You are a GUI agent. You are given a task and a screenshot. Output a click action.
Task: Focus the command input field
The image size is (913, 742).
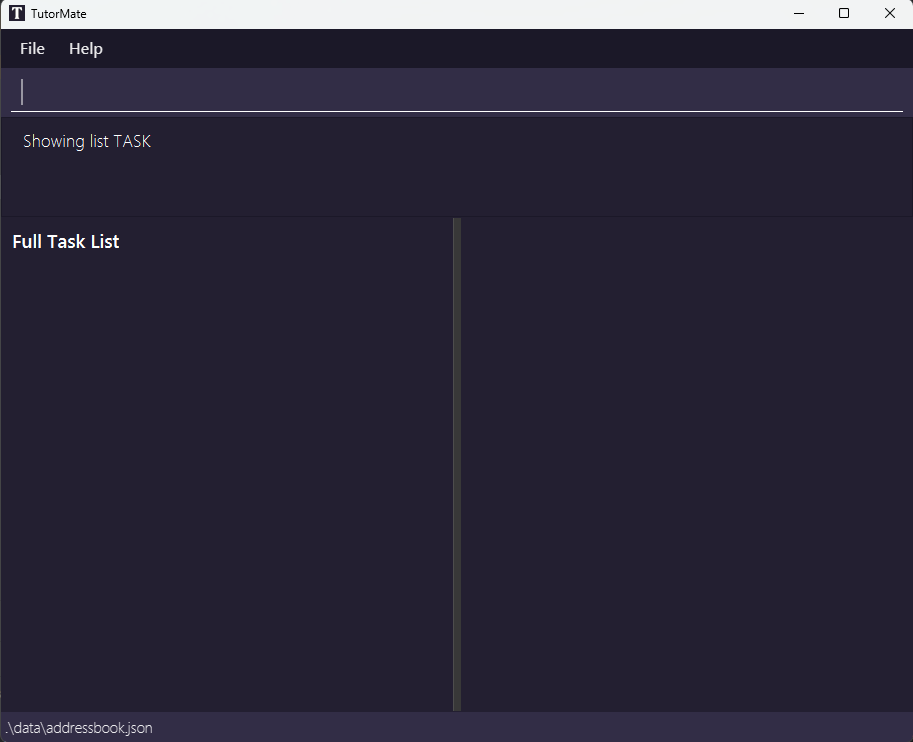point(456,92)
